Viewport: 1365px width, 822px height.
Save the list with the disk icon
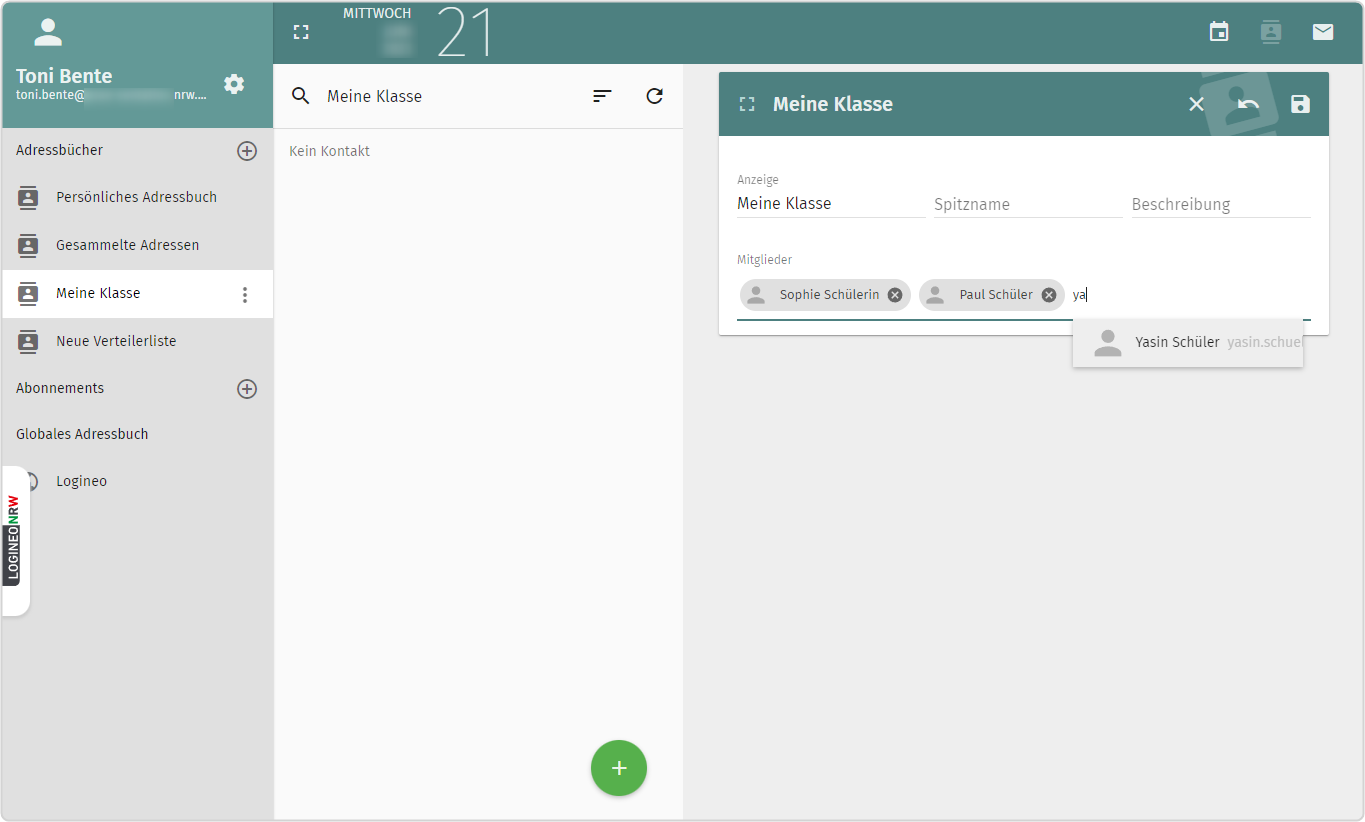[x=1300, y=104]
